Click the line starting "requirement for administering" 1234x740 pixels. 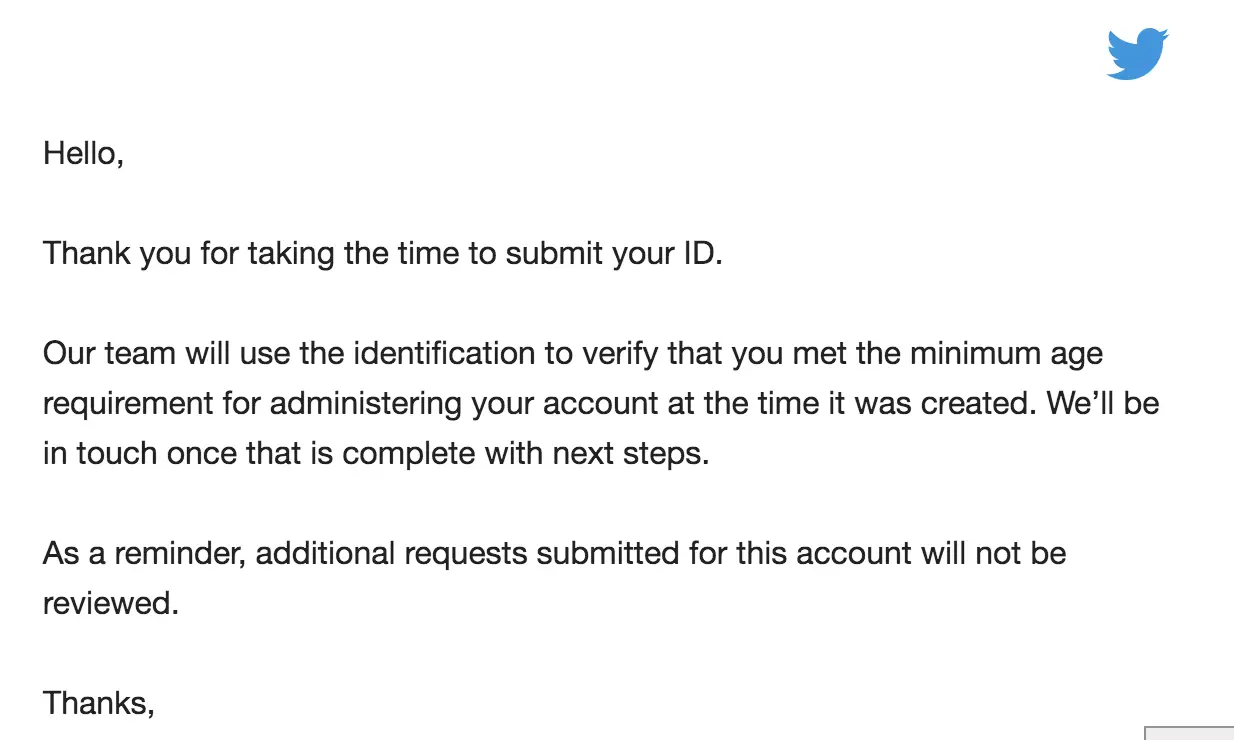[601, 404]
